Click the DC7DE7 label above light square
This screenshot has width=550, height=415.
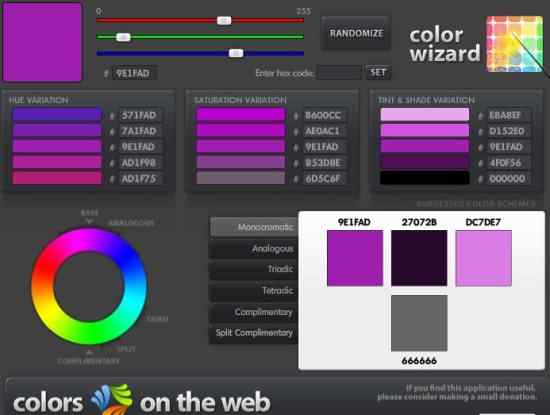[x=483, y=222]
